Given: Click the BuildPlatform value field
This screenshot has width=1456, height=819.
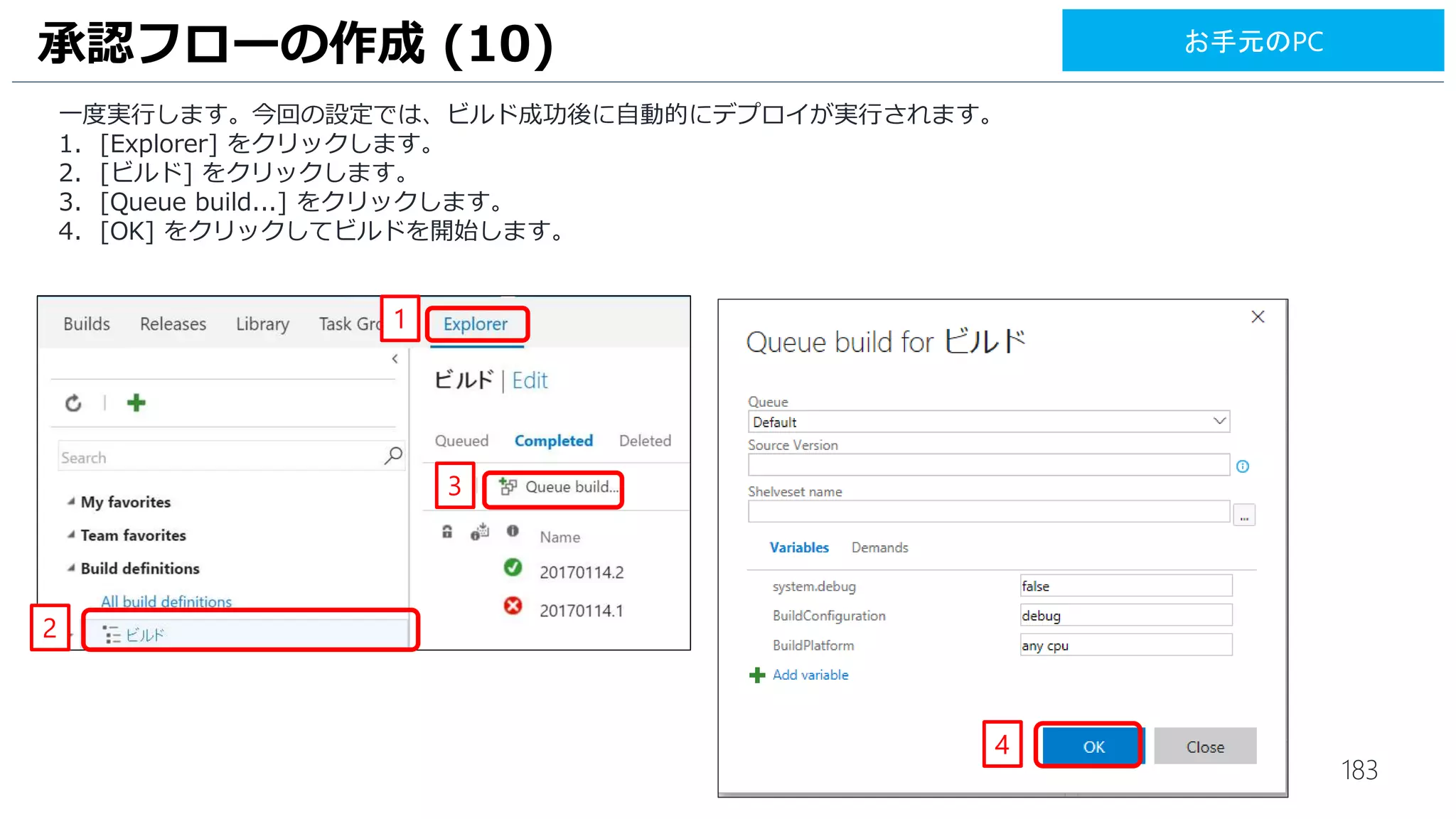Looking at the screenshot, I should 1125,645.
